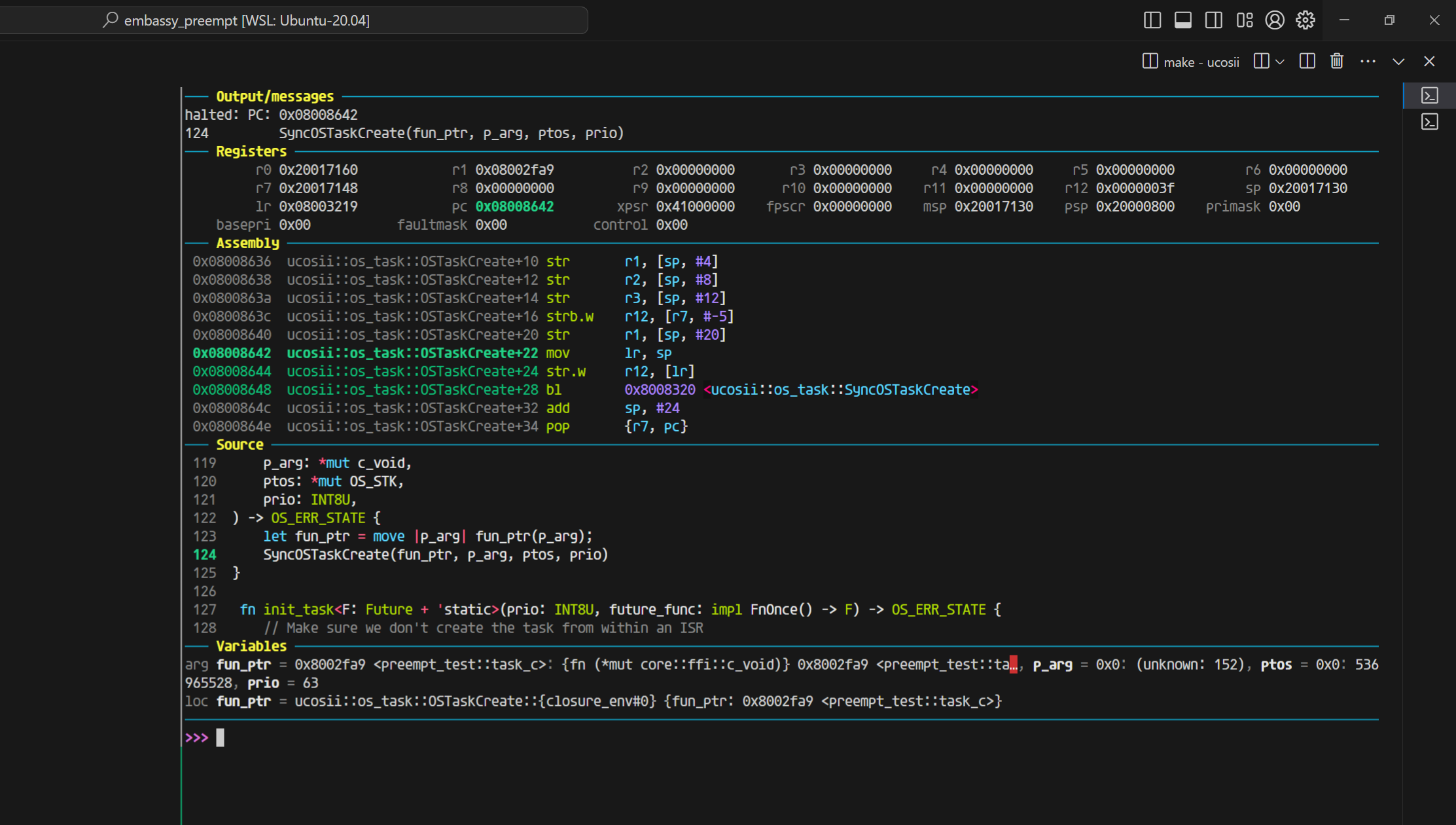Click the prio = 63 variable value
Screen dimensions: 1456x825
click(x=283, y=683)
